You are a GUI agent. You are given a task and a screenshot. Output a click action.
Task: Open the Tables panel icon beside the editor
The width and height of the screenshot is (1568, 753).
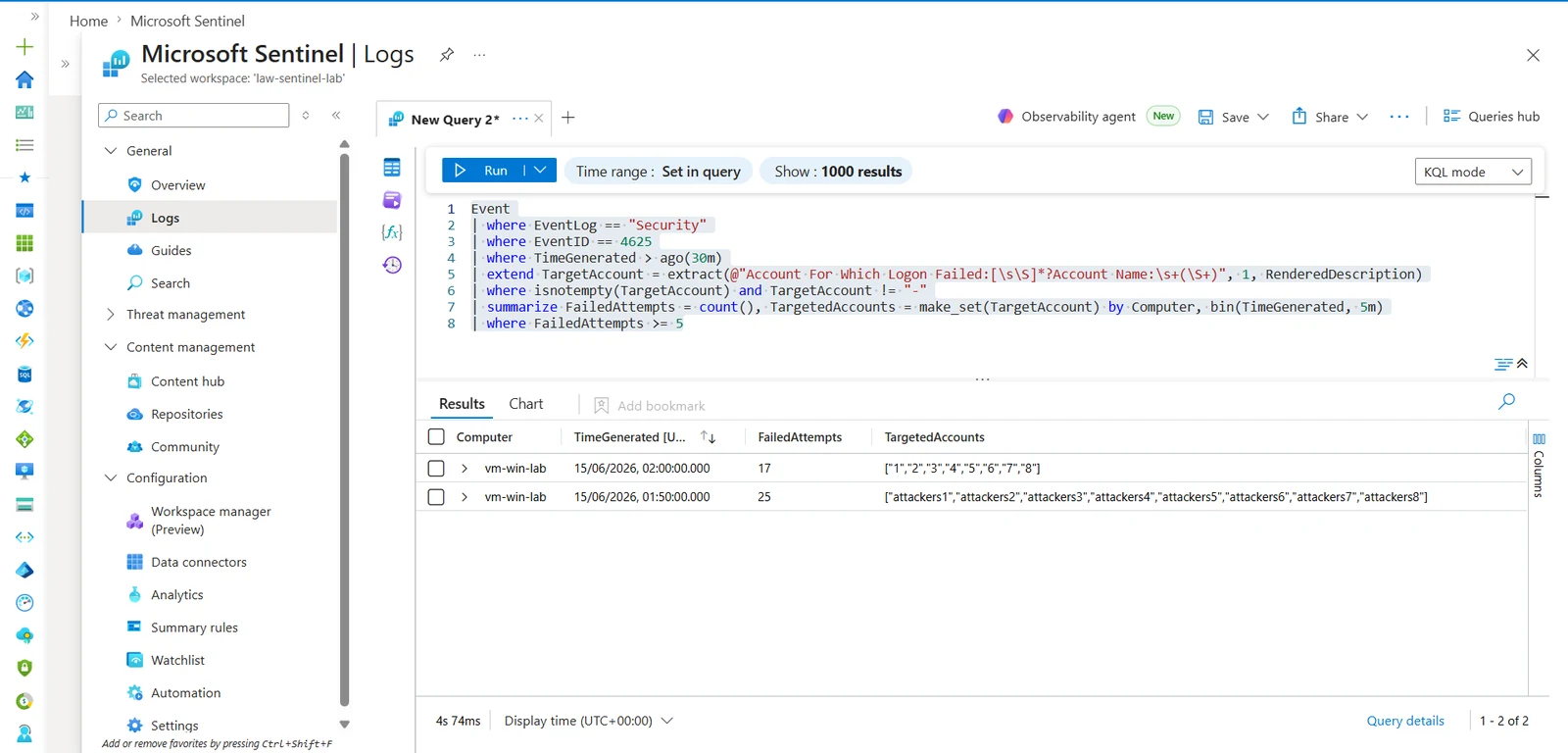tap(392, 168)
